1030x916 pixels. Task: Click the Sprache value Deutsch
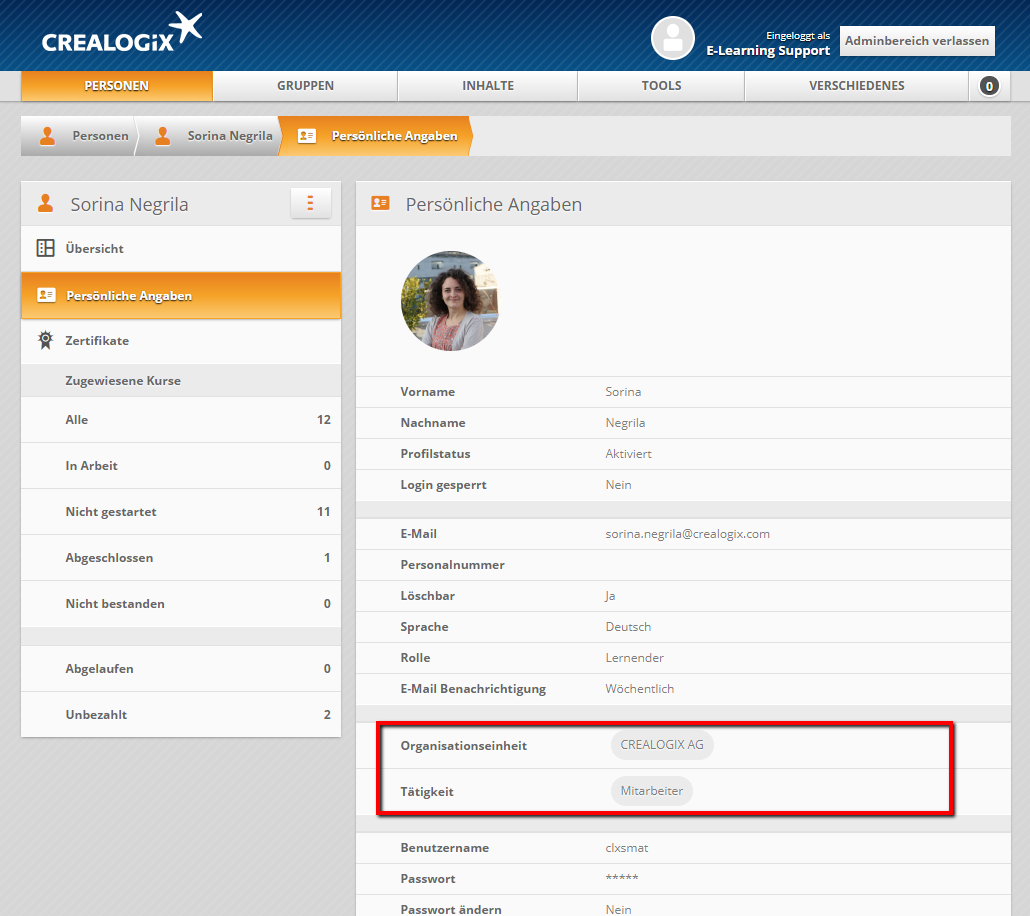[628, 627]
